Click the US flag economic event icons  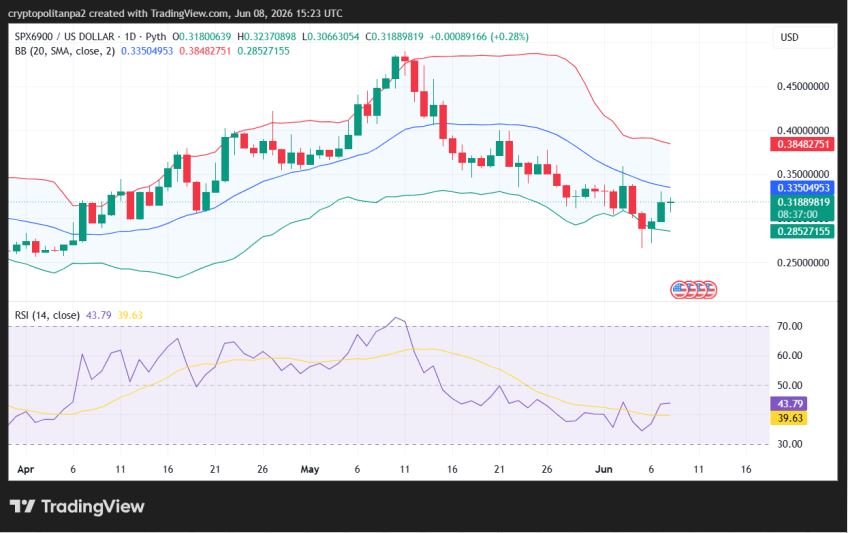[x=693, y=290]
